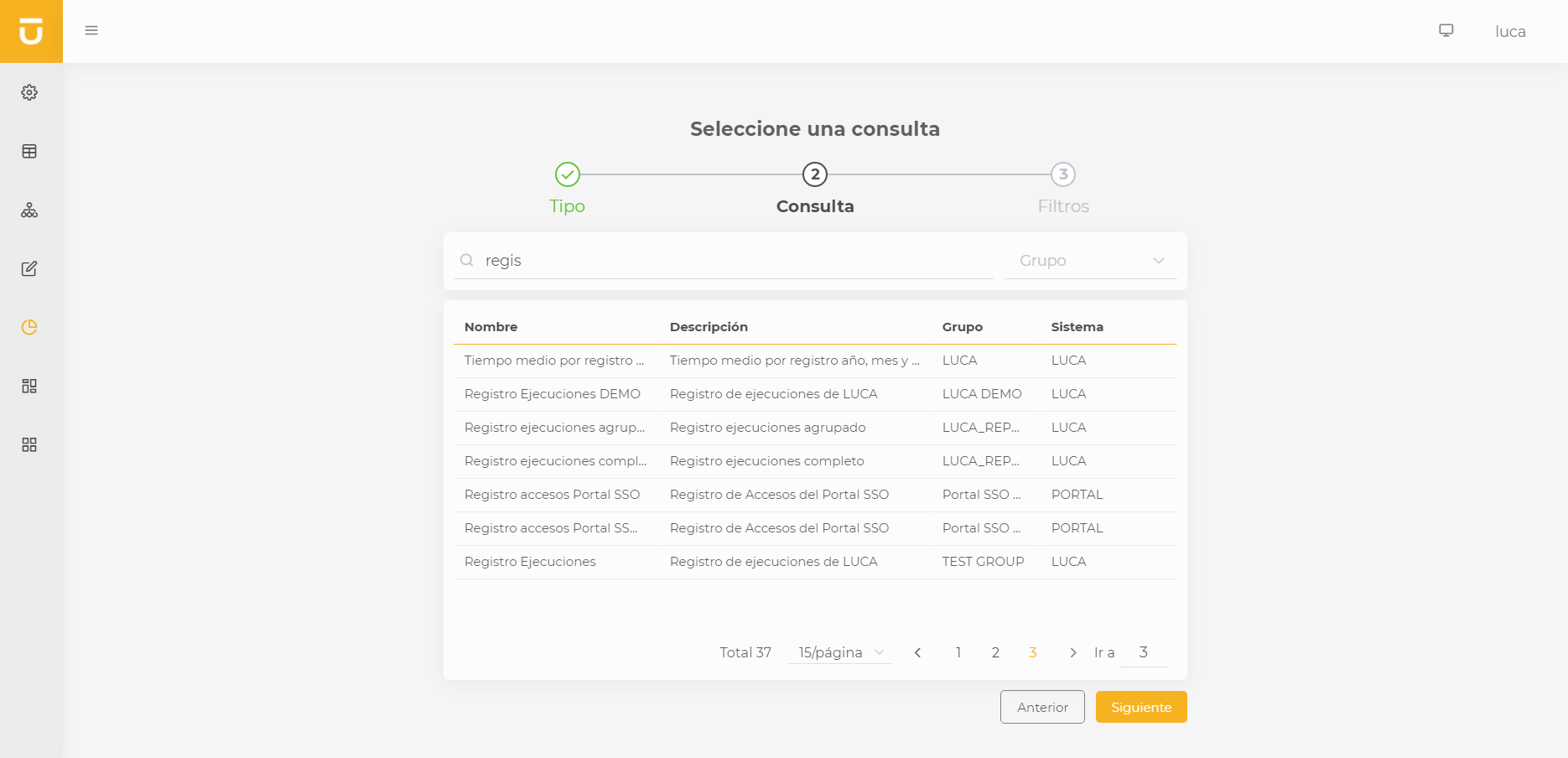Click the luca username link
Screen dimensions: 1568x758
(x=1509, y=31)
